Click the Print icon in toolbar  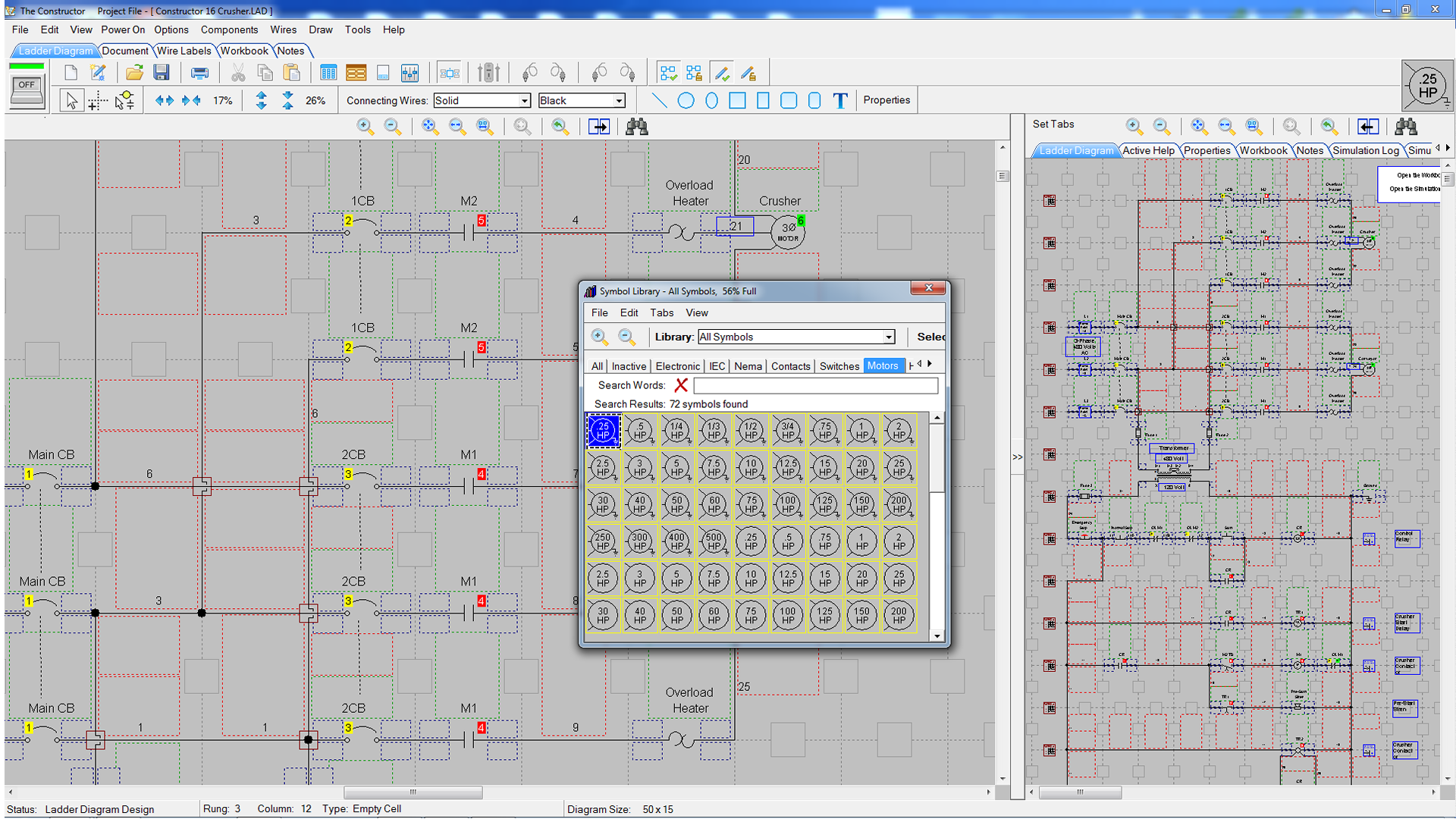coord(199,73)
